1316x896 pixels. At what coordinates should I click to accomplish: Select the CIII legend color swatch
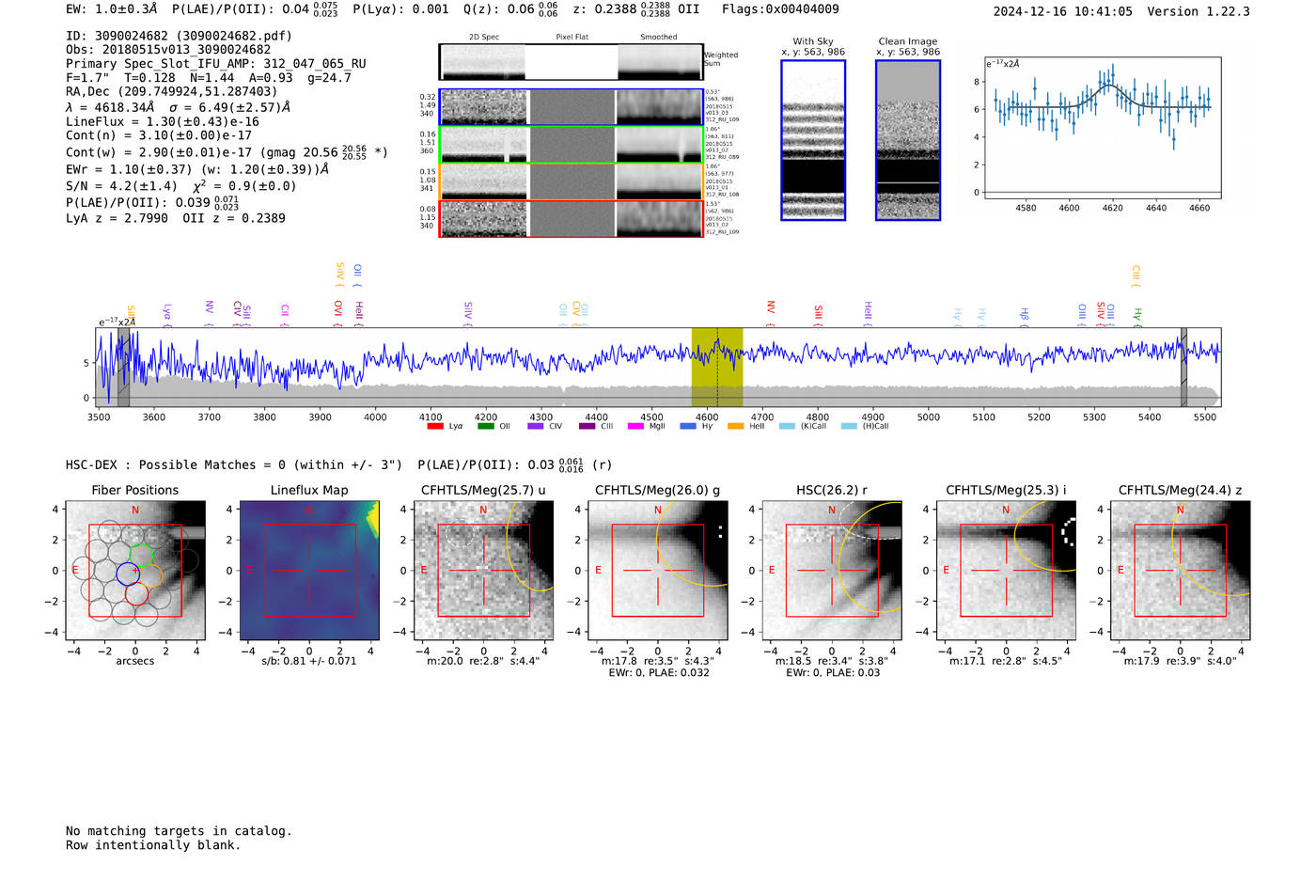[x=587, y=427]
